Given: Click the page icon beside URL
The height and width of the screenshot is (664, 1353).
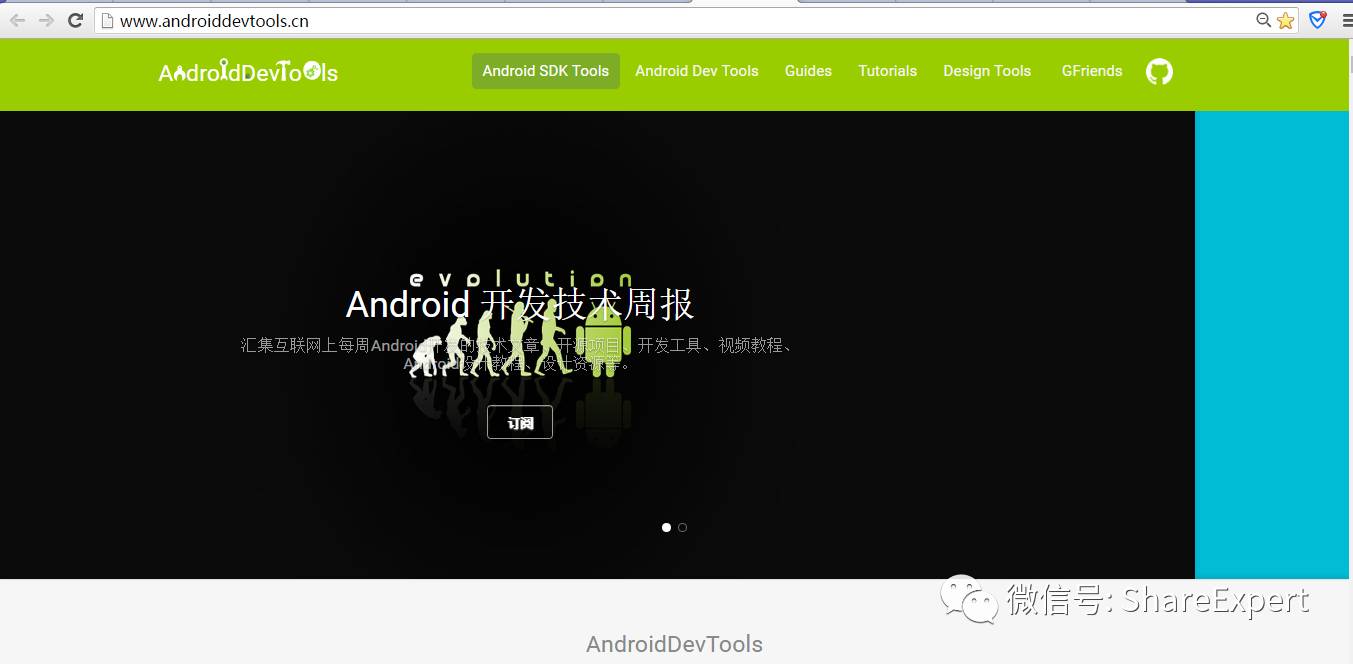Looking at the screenshot, I should [x=107, y=20].
